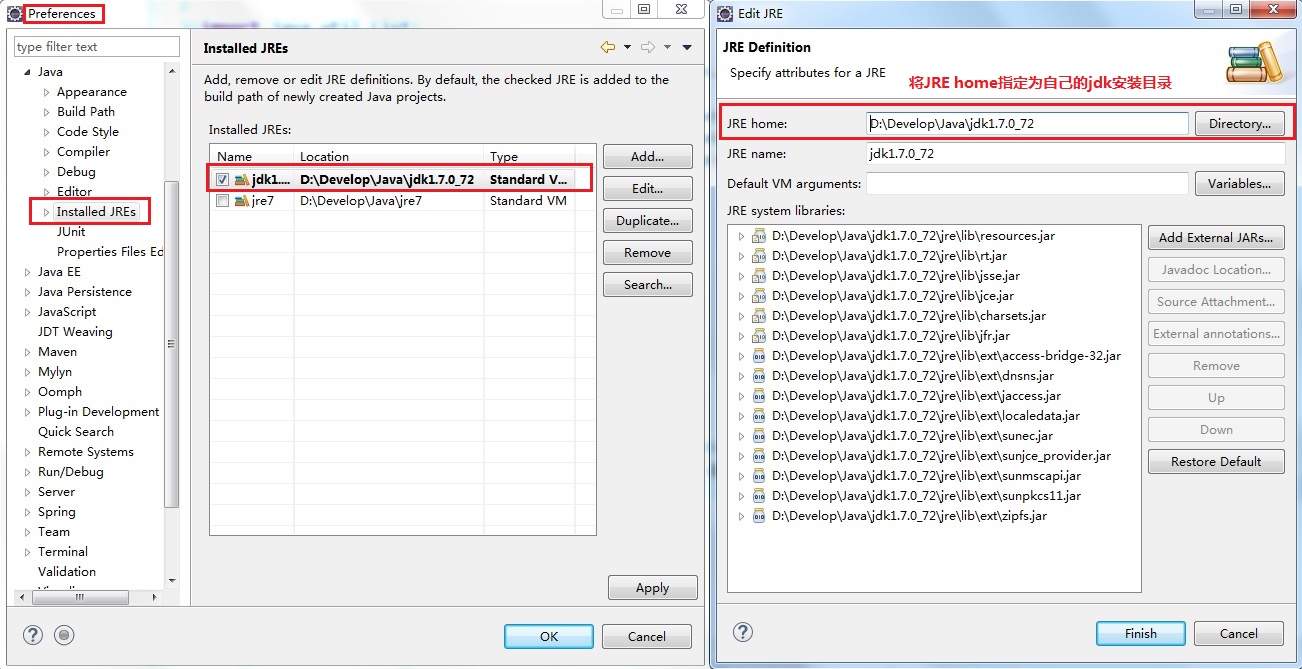Image resolution: width=1302 pixels, height=669 pixels.
Task: Click Cancel in Edit JRE dialog
Action: (1239, 633)
